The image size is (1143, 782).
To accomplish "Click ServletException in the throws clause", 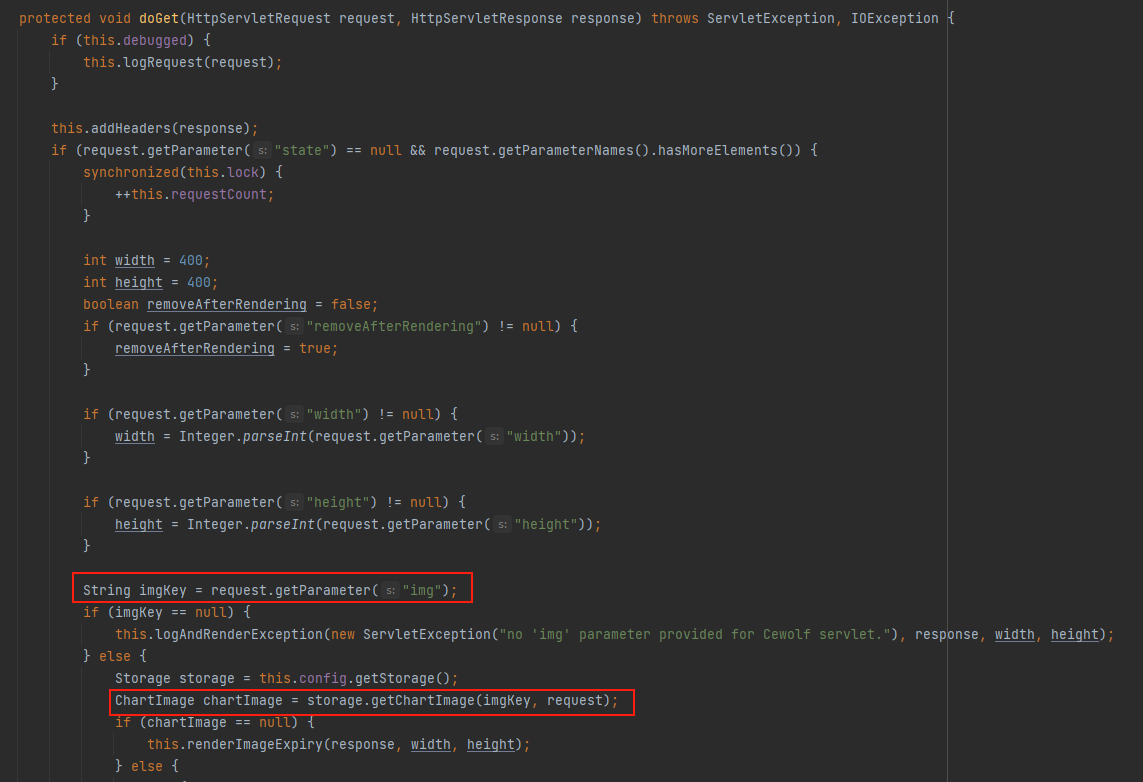I will pos(771,18).
